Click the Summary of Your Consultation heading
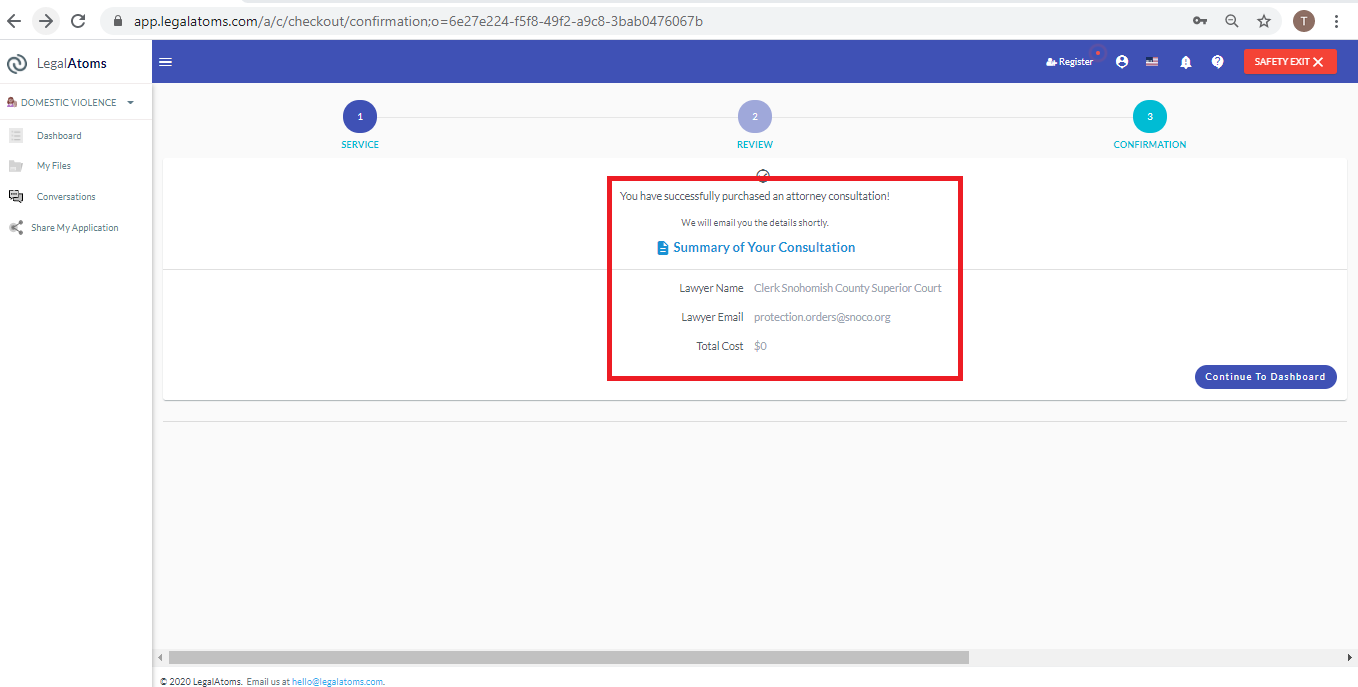 tap(764, 248)
